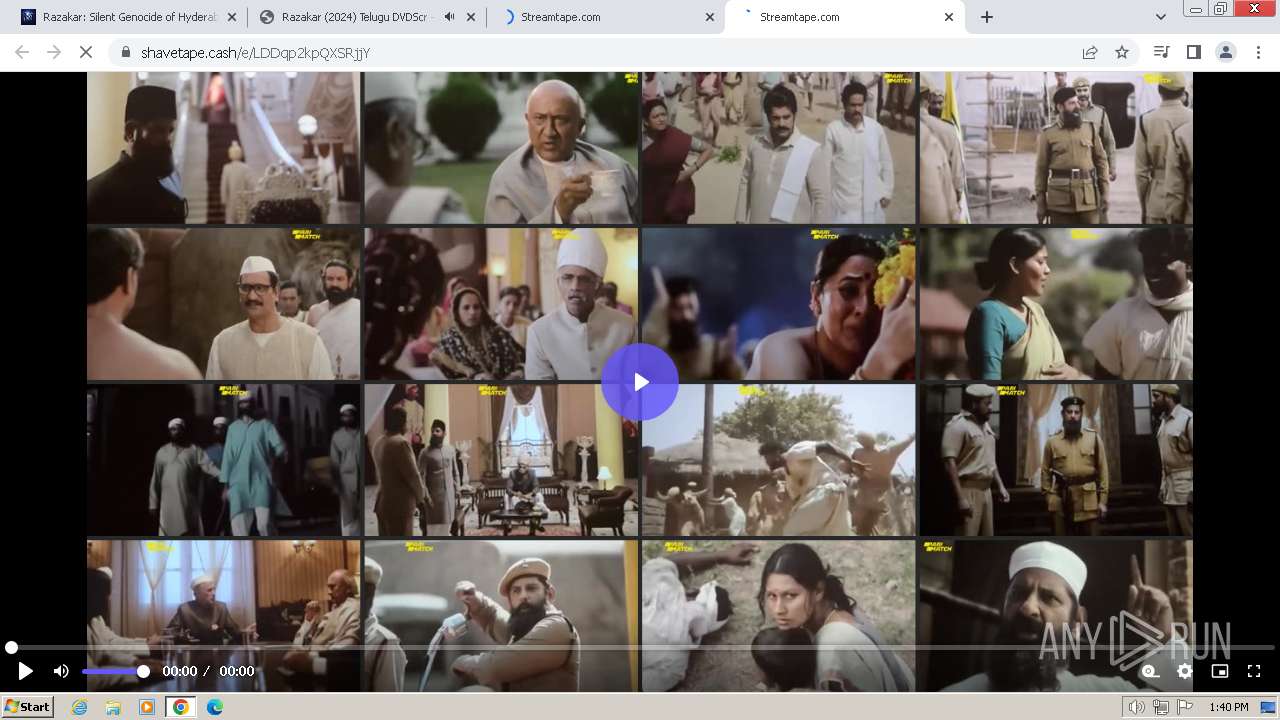Go forward in browser history
Viewport: 1280px width, 720px height.
[54, 52]
